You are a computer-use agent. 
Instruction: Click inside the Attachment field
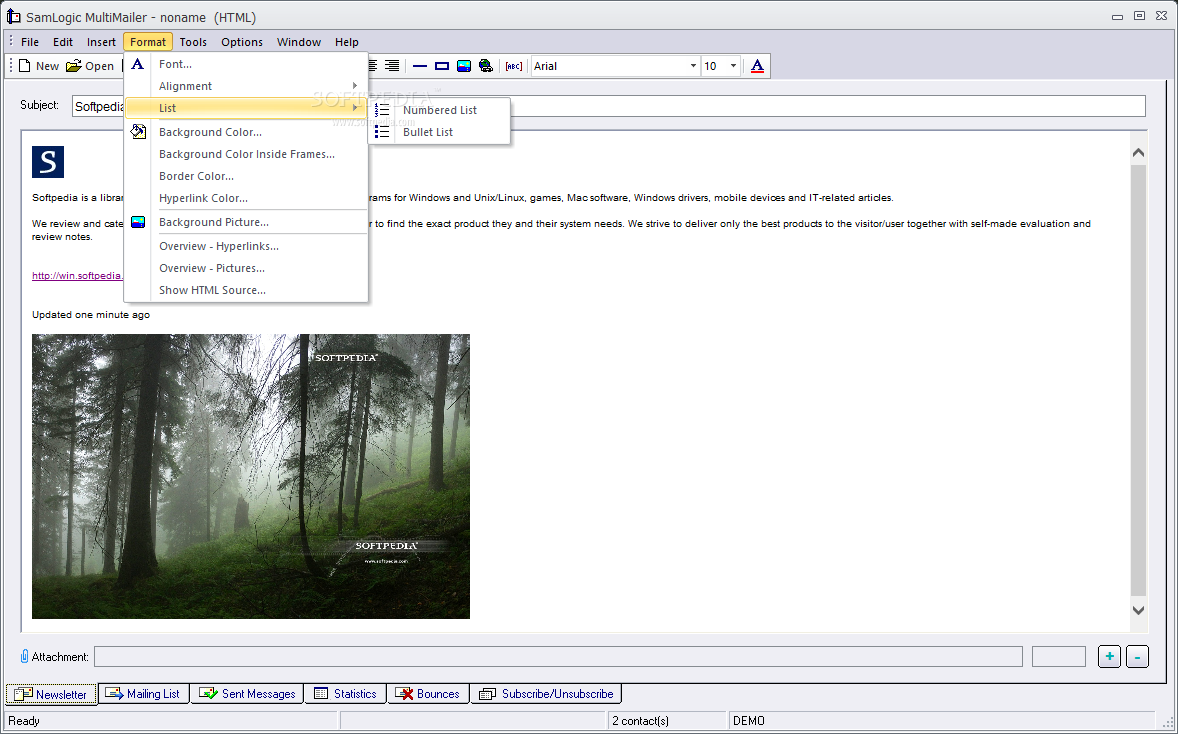click(558, 657)
